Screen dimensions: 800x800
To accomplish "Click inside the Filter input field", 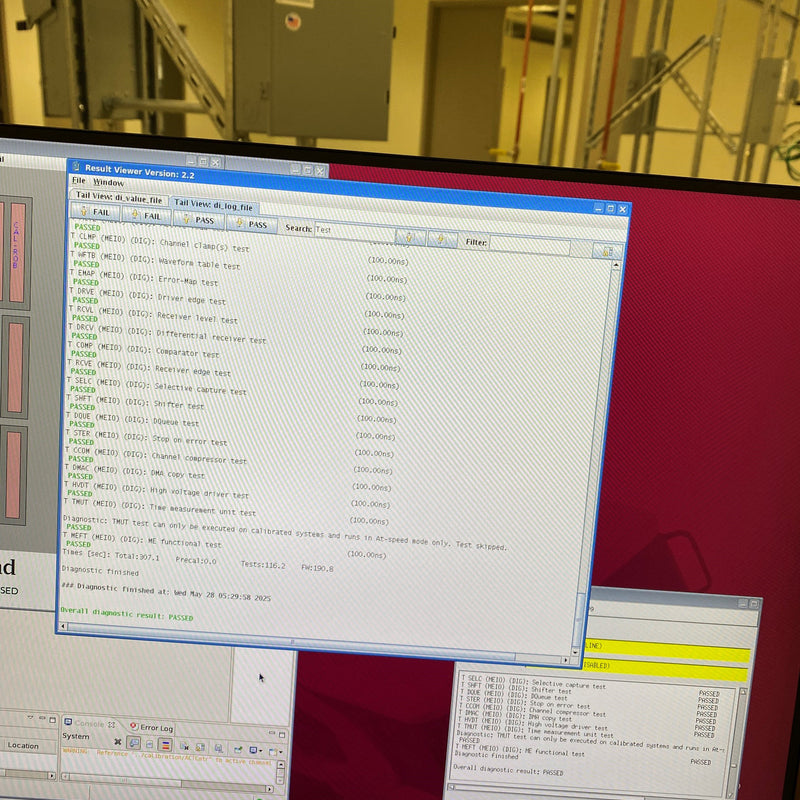I will tap(529, 245).
